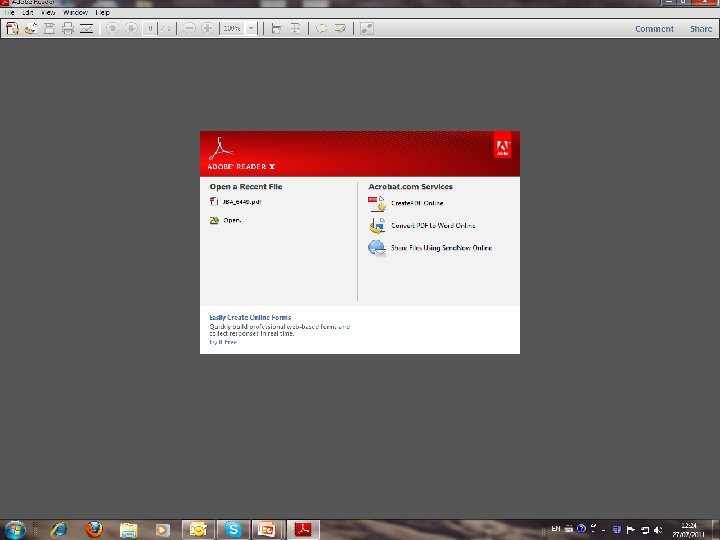Open the zoom percentage dropdown arrow
Viewport: 720px width, 540px height.
click(x=251, y=28)
